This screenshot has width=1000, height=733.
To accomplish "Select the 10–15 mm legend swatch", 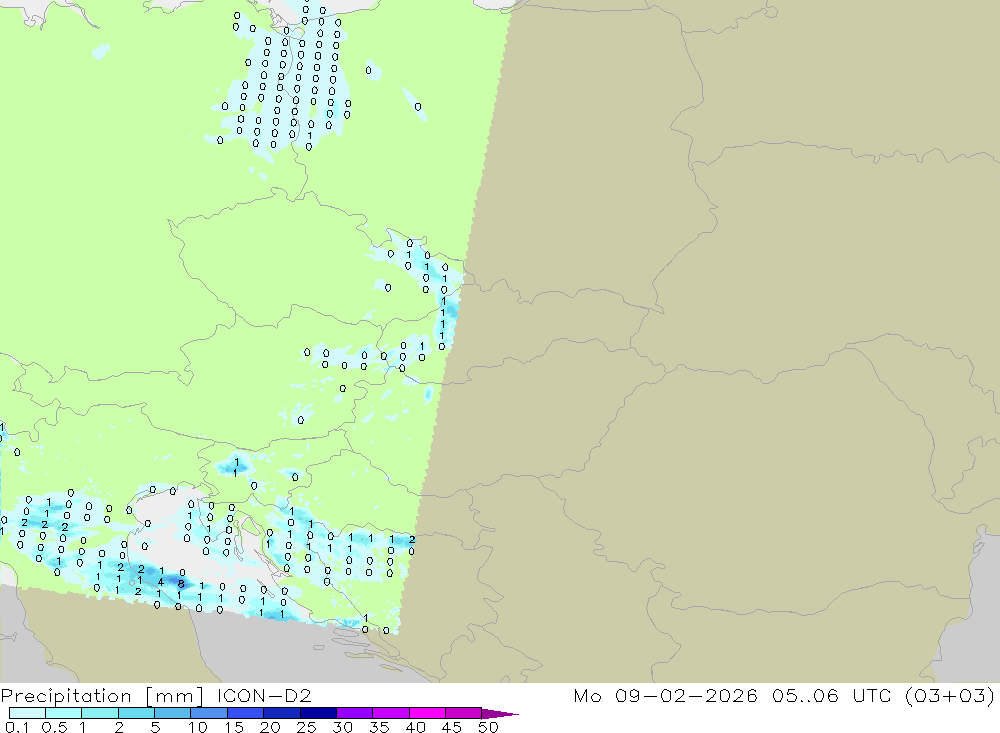I will pos(209,713).
